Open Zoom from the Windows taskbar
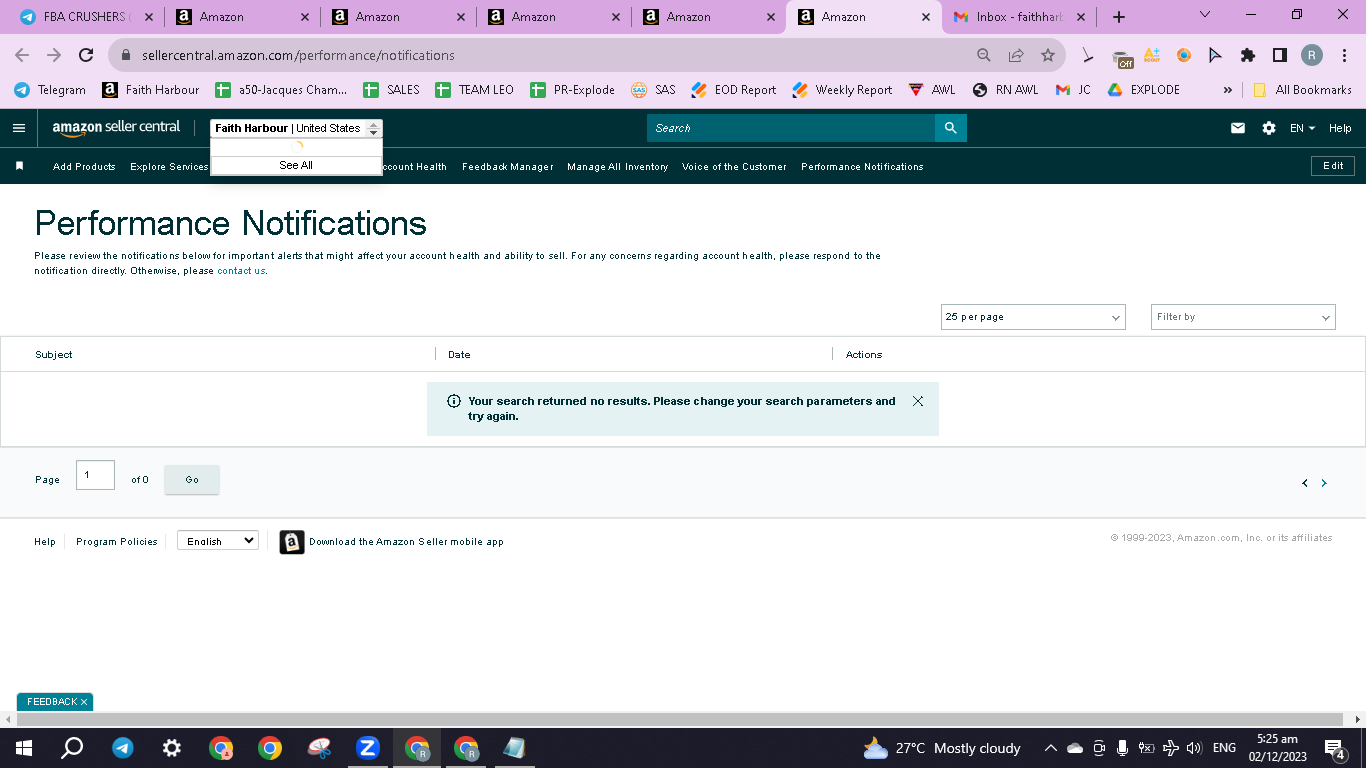Viewport: 1366px width, 768px height. point(368,748)
